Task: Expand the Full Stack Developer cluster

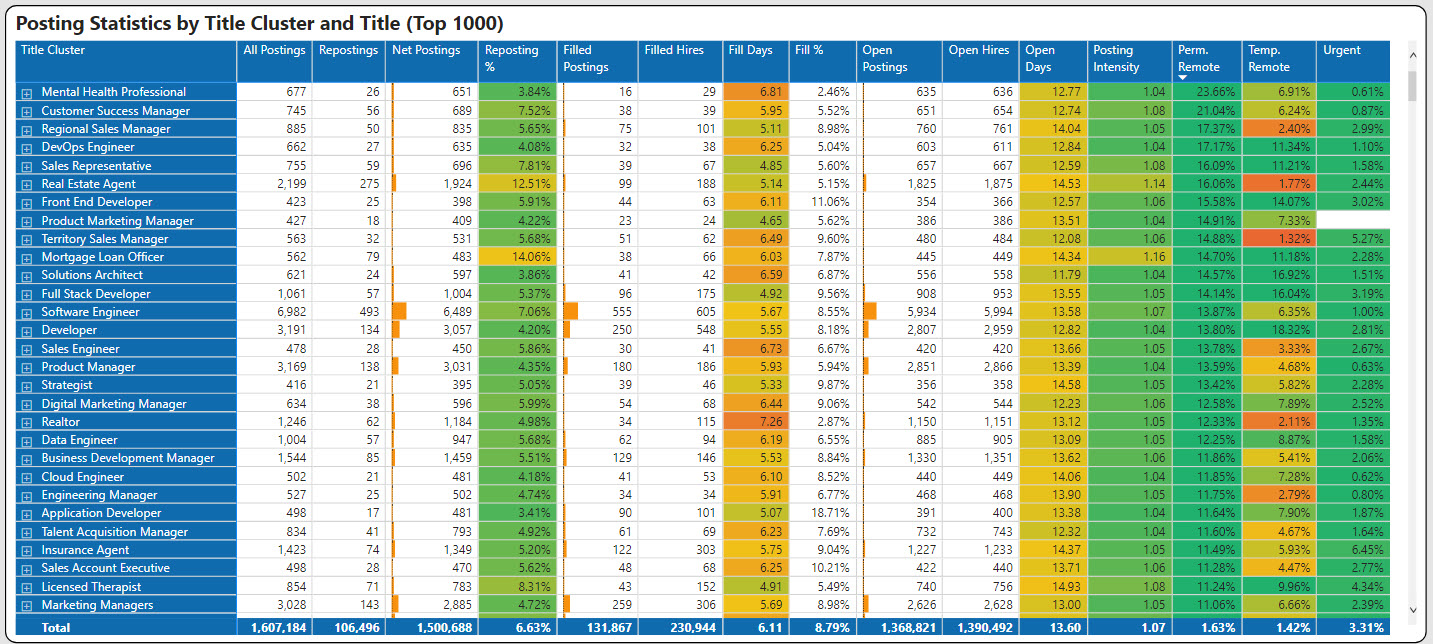Action: coord(27,294)
